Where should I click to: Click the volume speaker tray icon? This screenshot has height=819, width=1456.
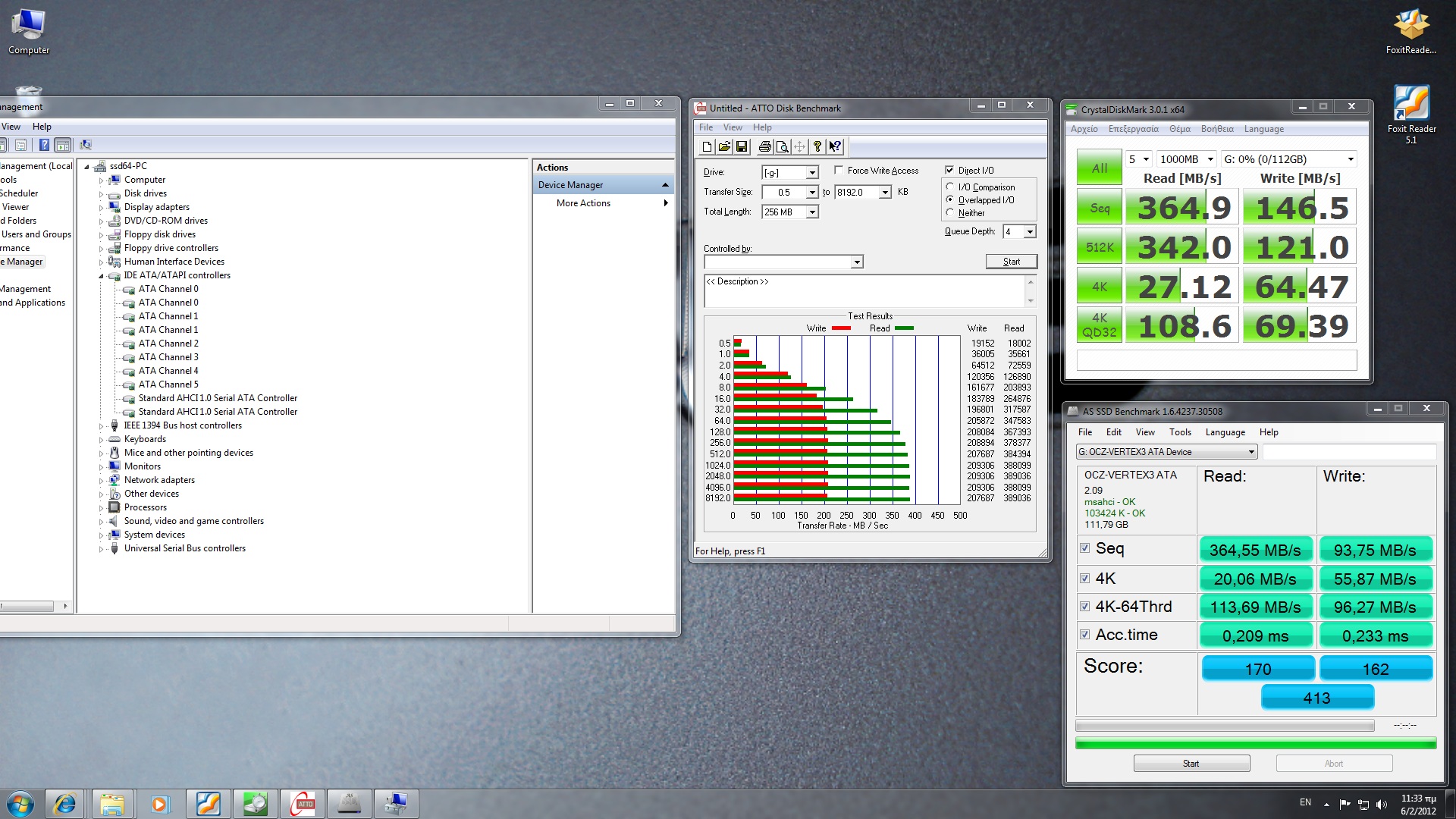1381,804
